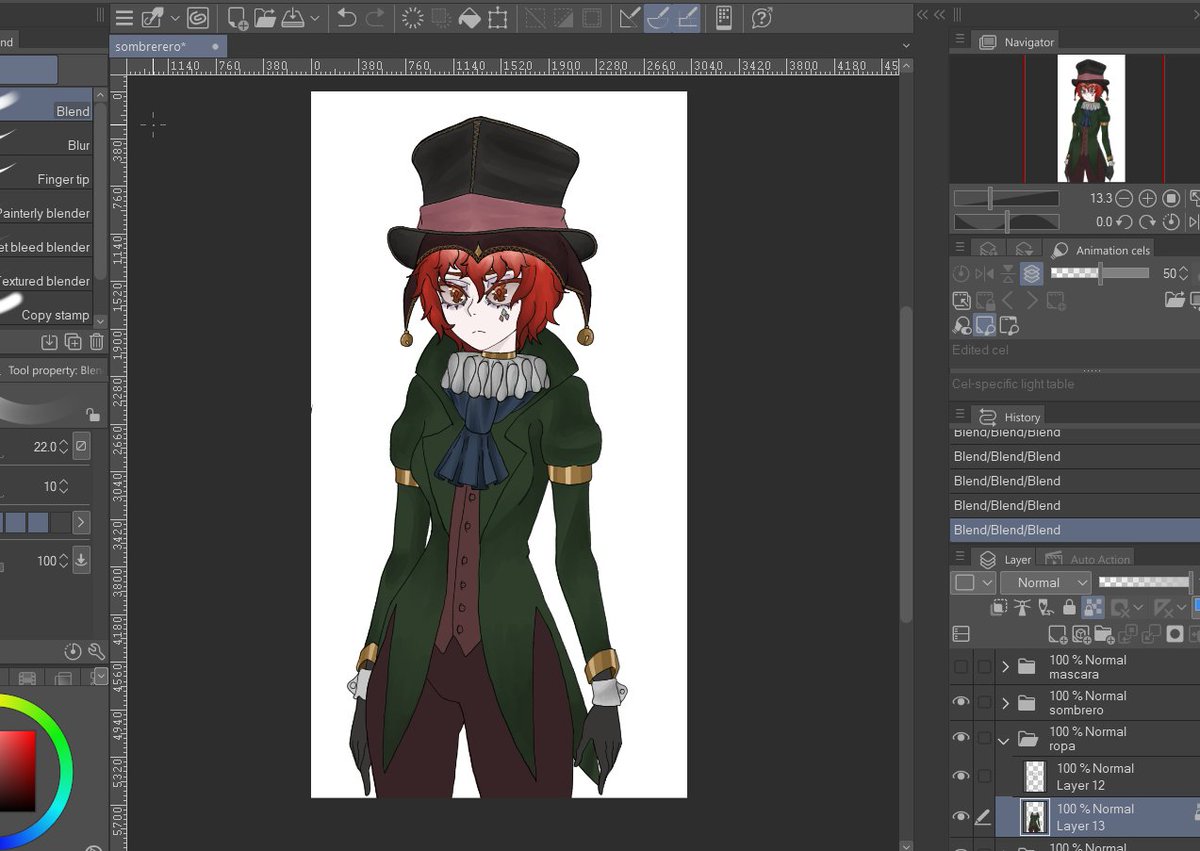Click the Navigator fit-to-screen square icon
1200x851 pixels.
1171,199
